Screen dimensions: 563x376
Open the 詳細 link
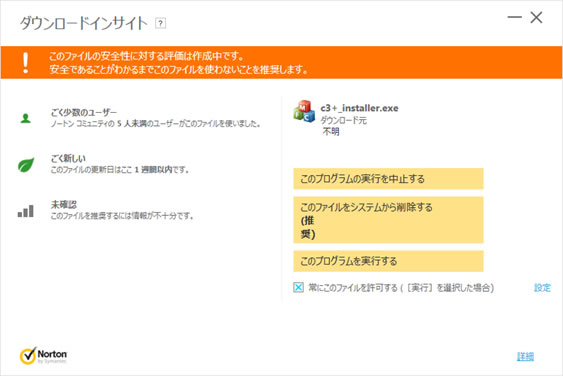point(525,356)
